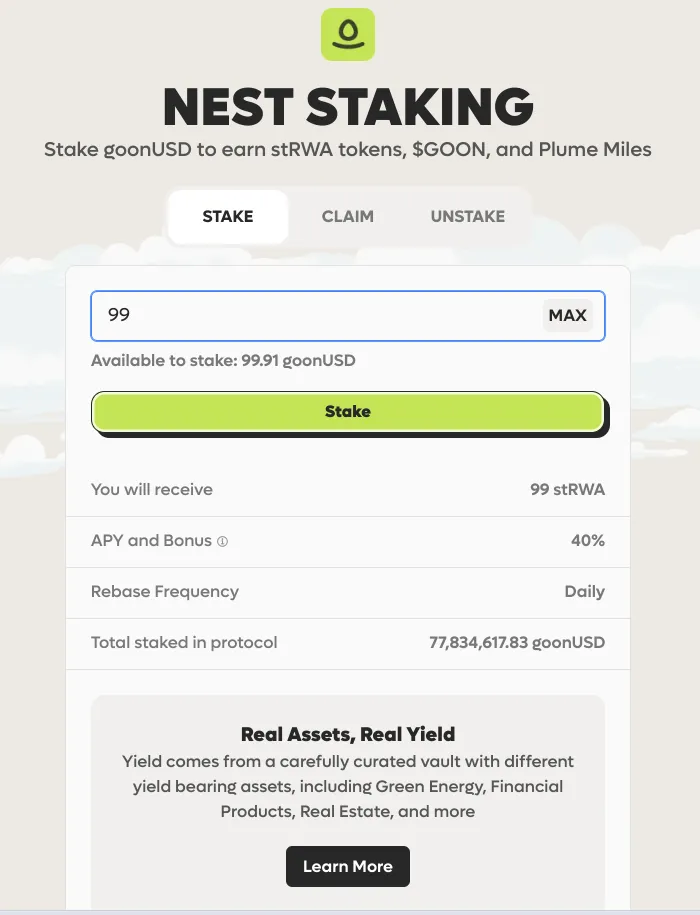Focus the stake amount input field
This screenshot has width=700, height=915.
click(x=348, y=316)
